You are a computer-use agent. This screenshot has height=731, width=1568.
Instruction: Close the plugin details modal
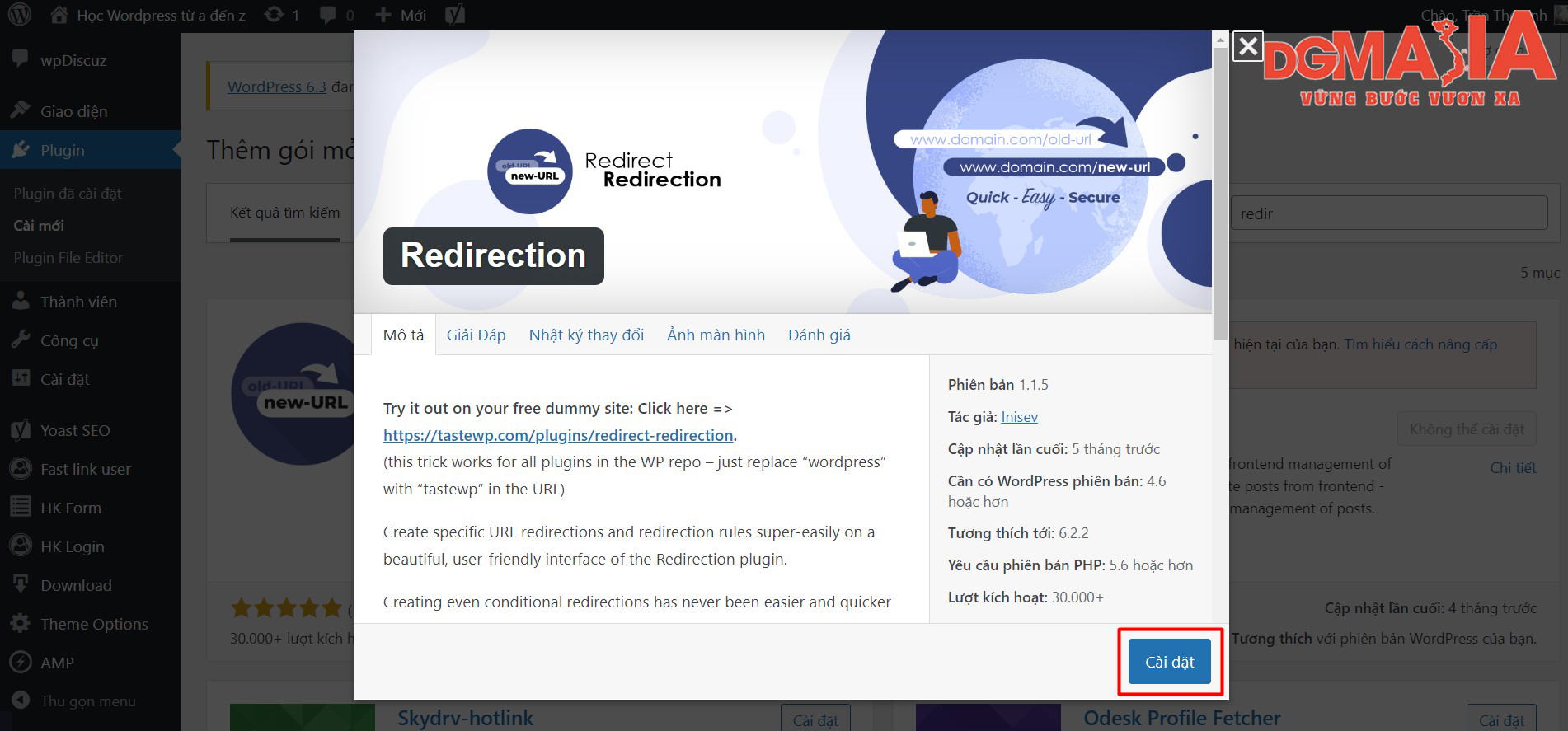coord(1248,46)
